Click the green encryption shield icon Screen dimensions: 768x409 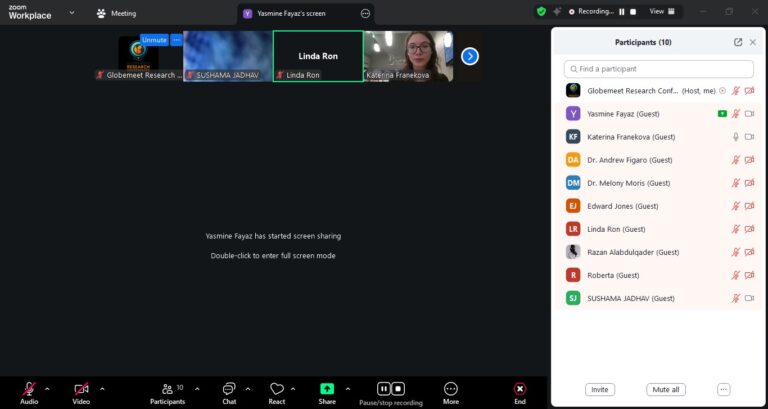(x=541, y=12)
